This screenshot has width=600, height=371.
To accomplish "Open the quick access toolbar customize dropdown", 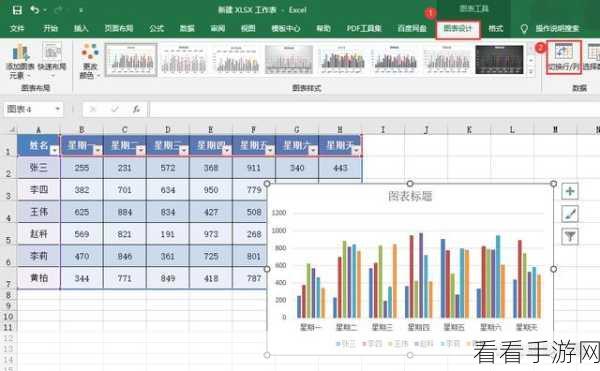I will tap(81, 10).
